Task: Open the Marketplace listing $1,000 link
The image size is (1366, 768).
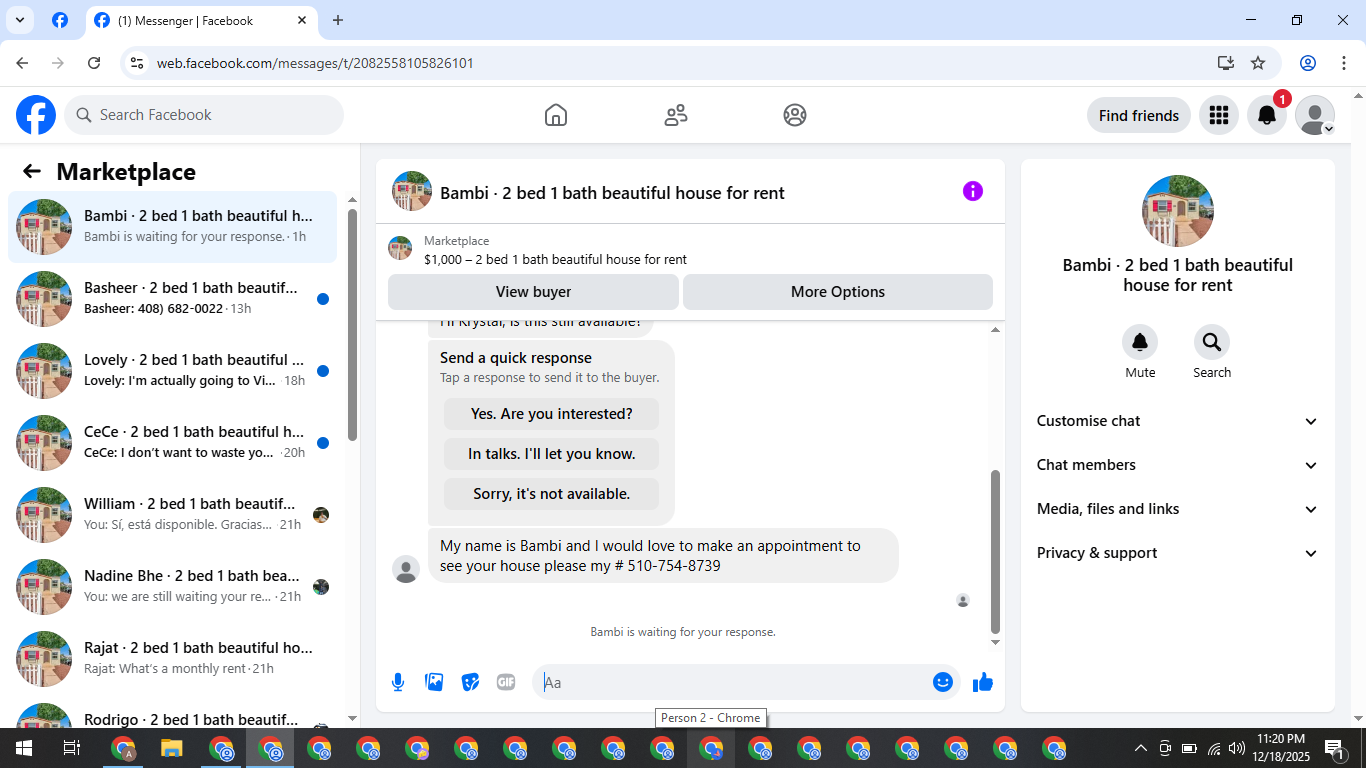Action: [555, 259]
